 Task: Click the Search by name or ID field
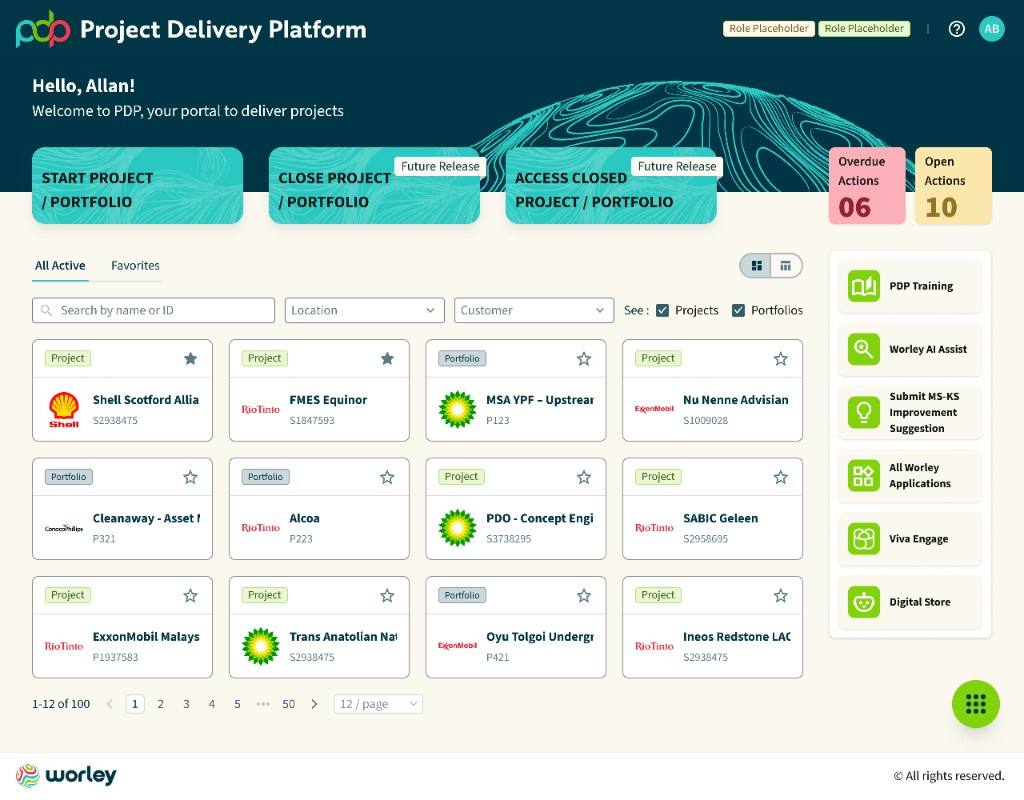[x=153, y=310]
